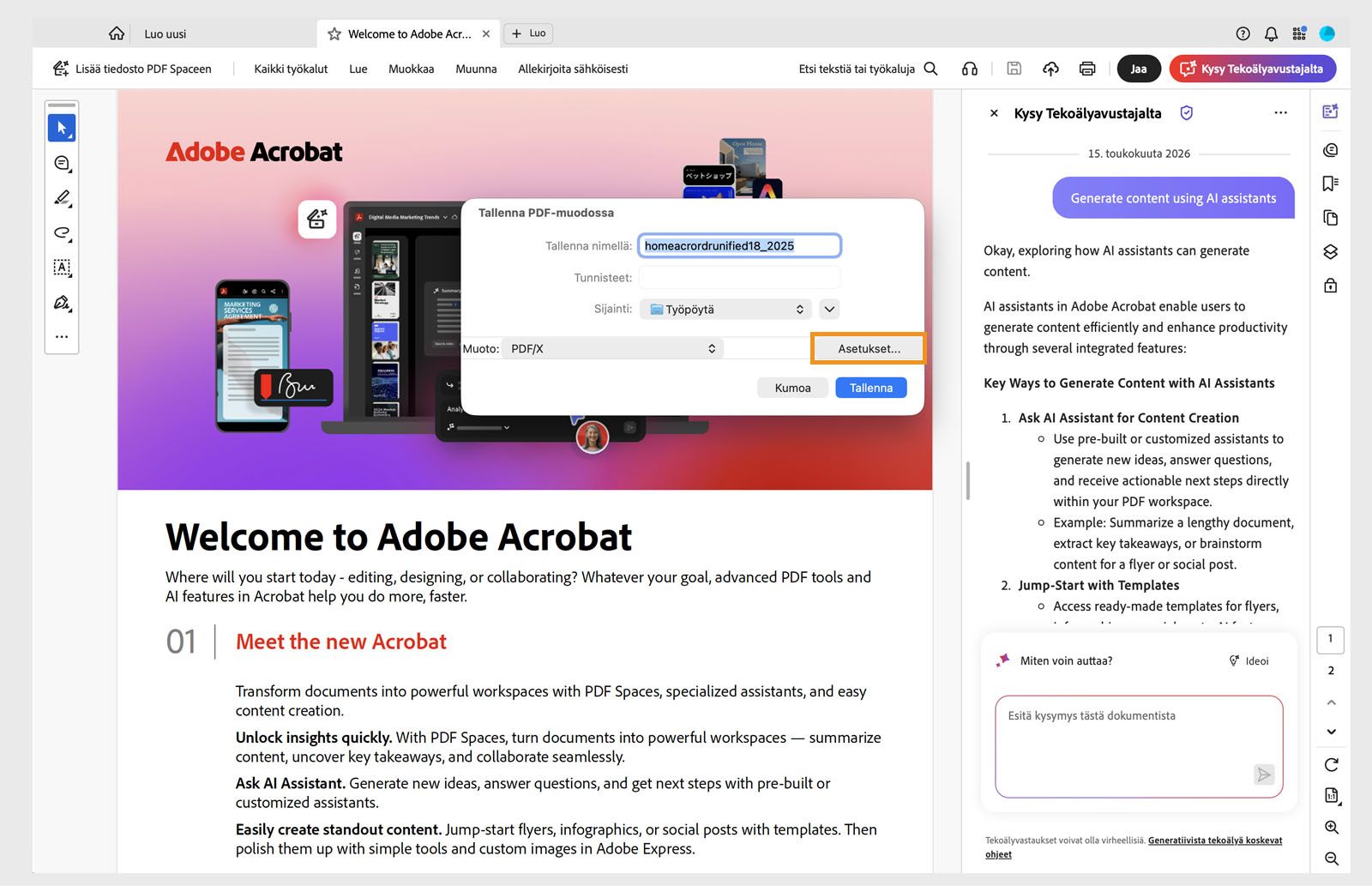Select the freehand lasso draw tool

62,233
